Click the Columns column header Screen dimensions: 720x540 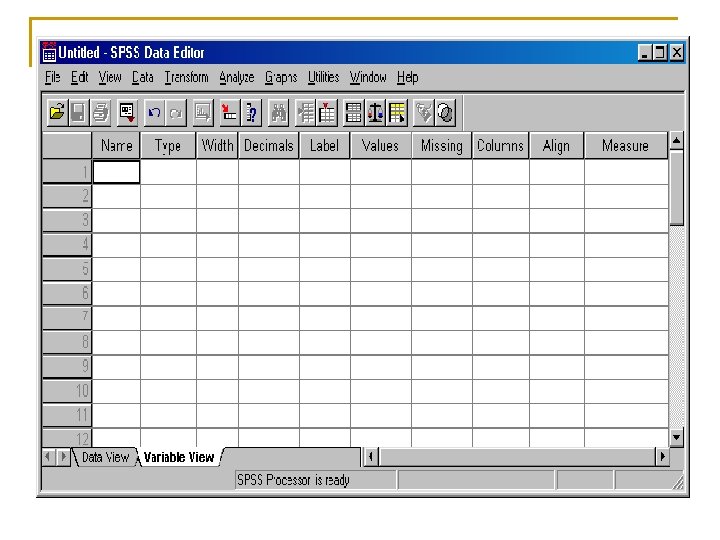pos(501,146)
